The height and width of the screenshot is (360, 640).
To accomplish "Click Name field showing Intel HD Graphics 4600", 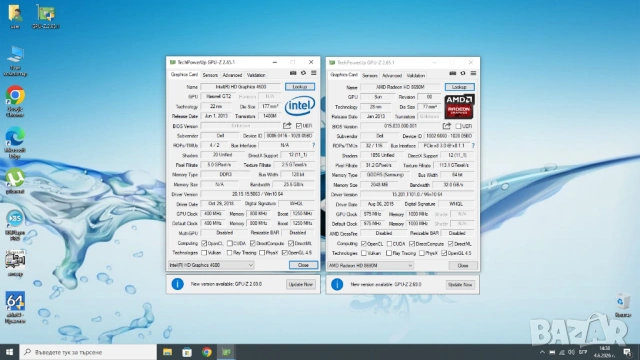I will [241, 87].
